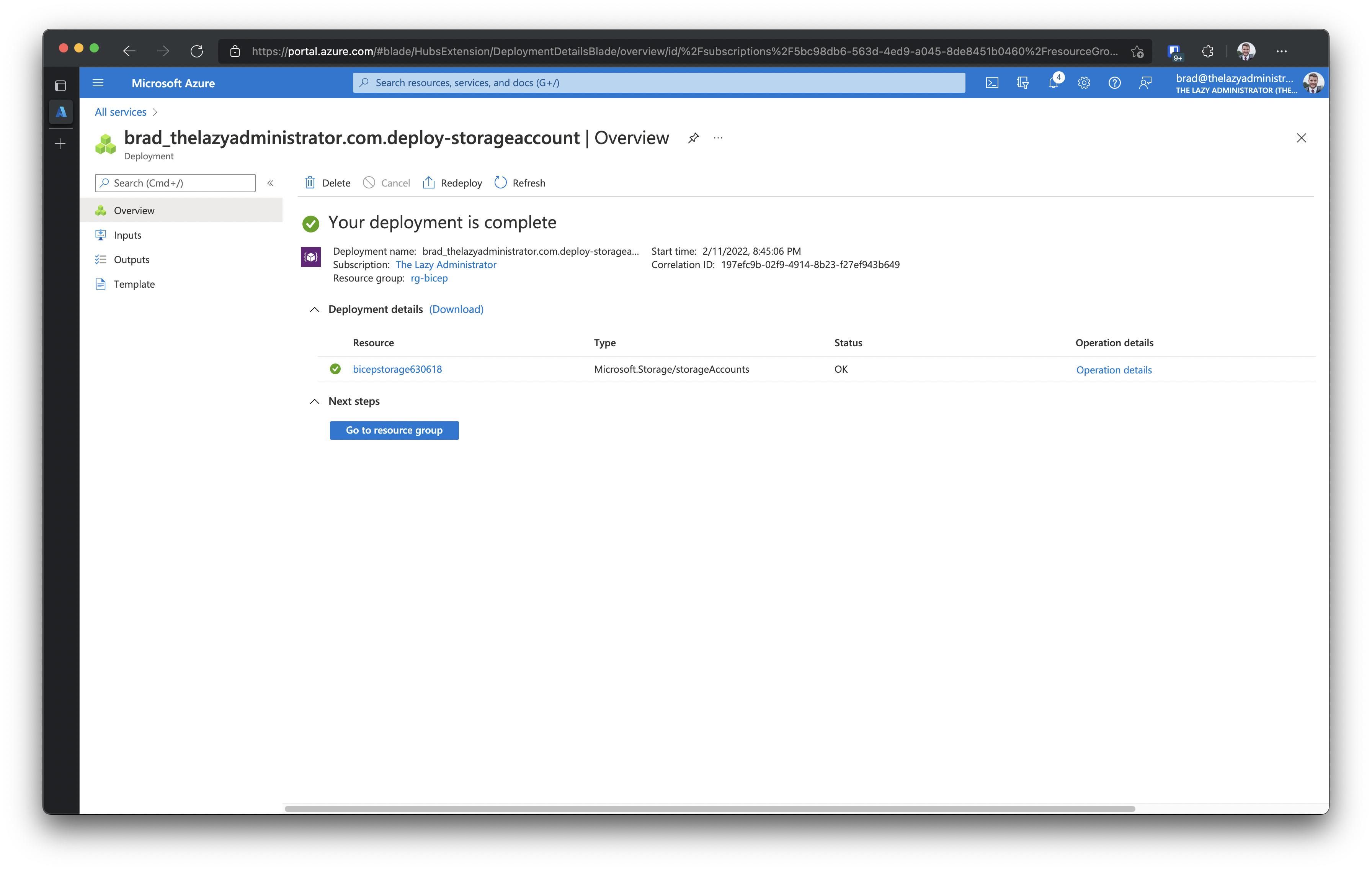Screen dimensions: 1372x871
Task: Focus the blade menu search field
Action: tap(175, 183)
